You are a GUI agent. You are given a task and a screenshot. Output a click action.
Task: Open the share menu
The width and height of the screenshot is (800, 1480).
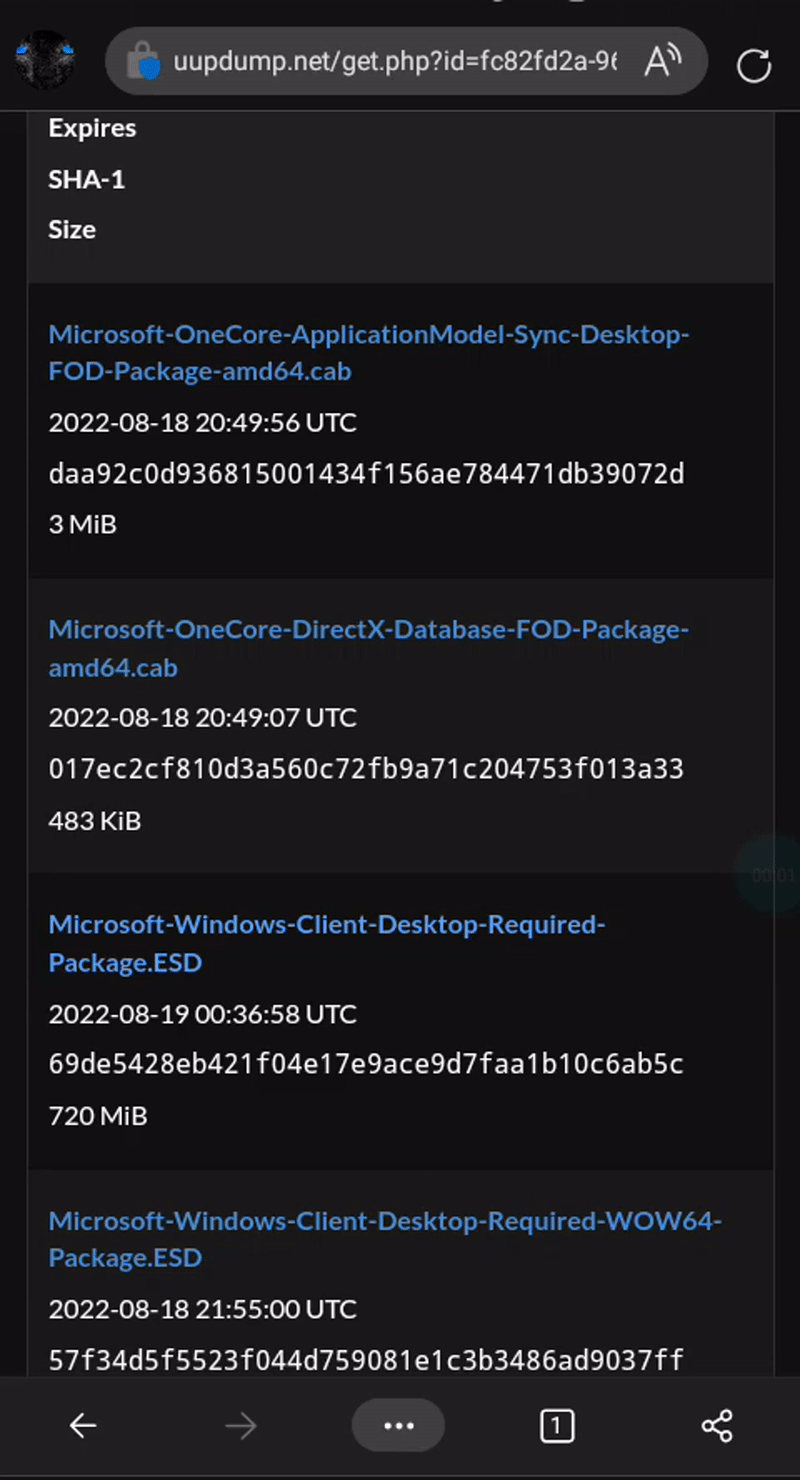tap(716, 1425)
